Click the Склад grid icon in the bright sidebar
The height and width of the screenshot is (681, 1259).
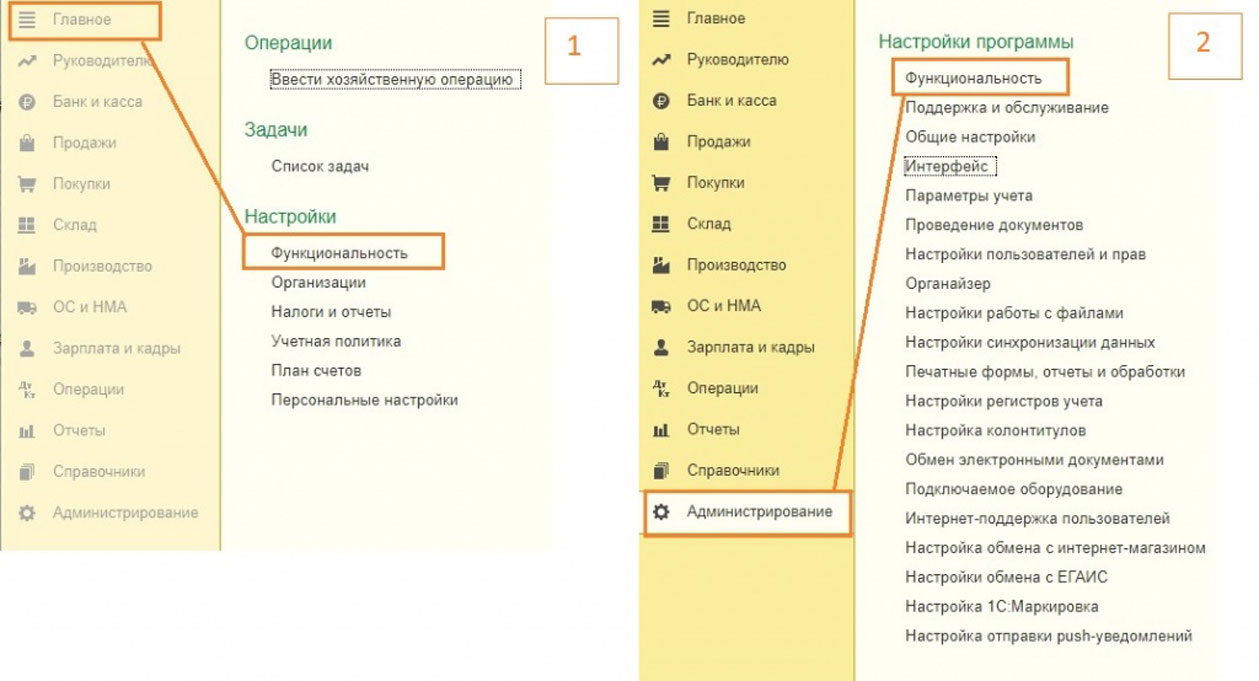click(x=661, y=224)
